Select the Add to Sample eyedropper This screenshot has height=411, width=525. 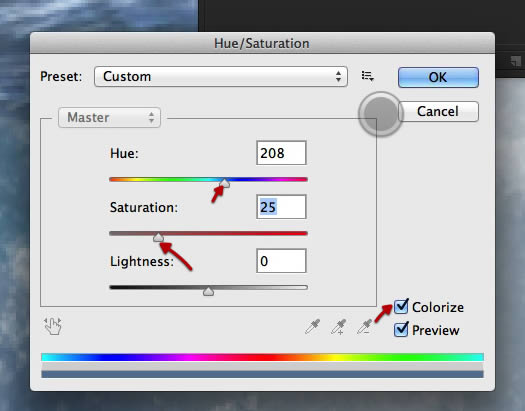339,326
